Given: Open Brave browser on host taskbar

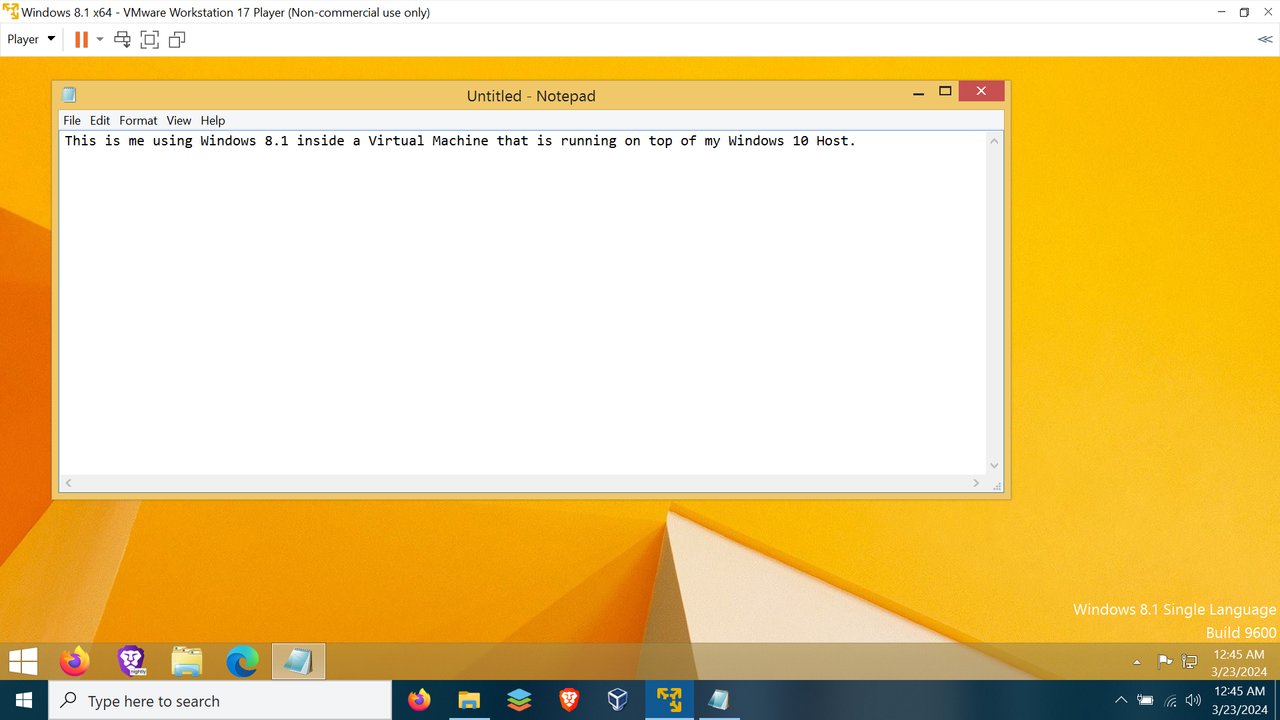Looking at the screenshot, I should [569, 701].
